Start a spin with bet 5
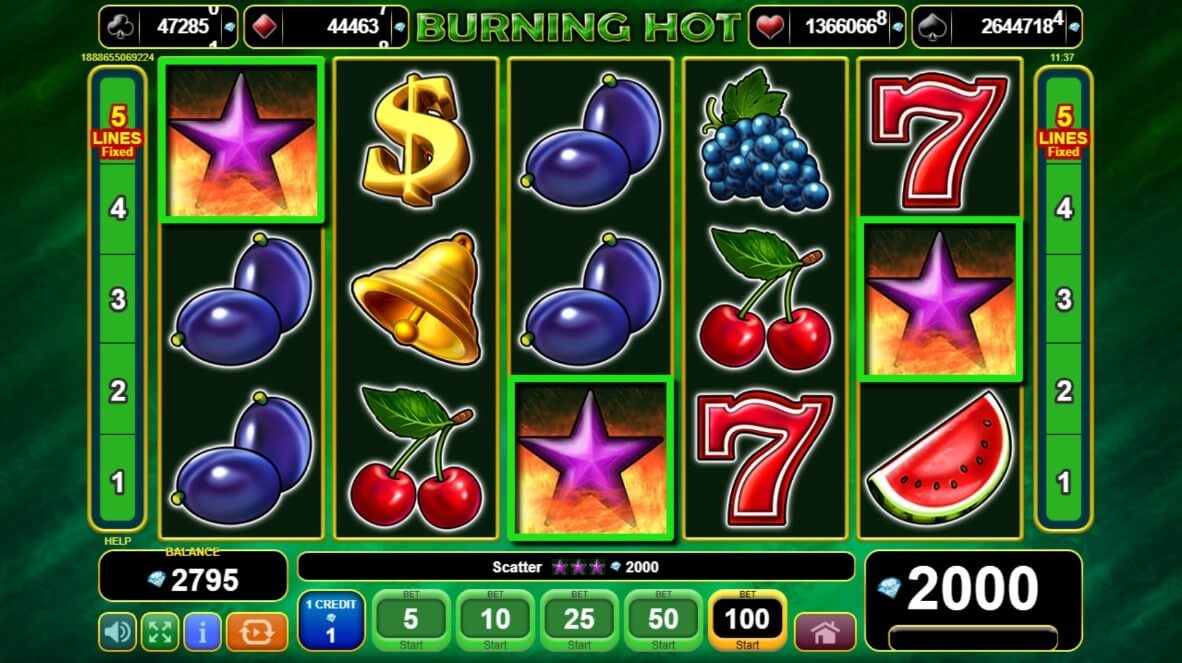This screenshot has height=663, width=1182. coord(411,621)
